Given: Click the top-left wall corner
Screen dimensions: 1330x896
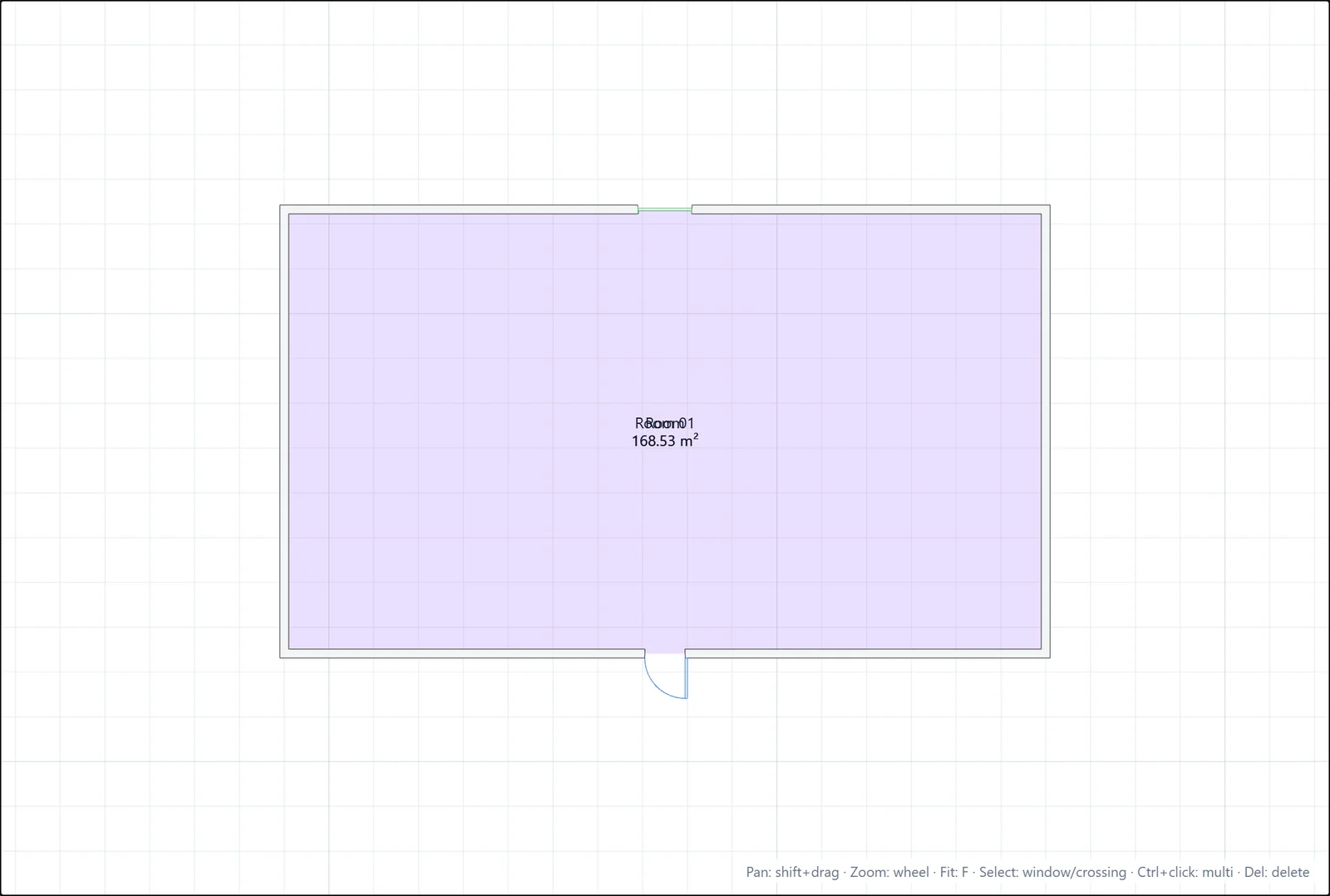Looking at the screenshot, I should [284, 209].
